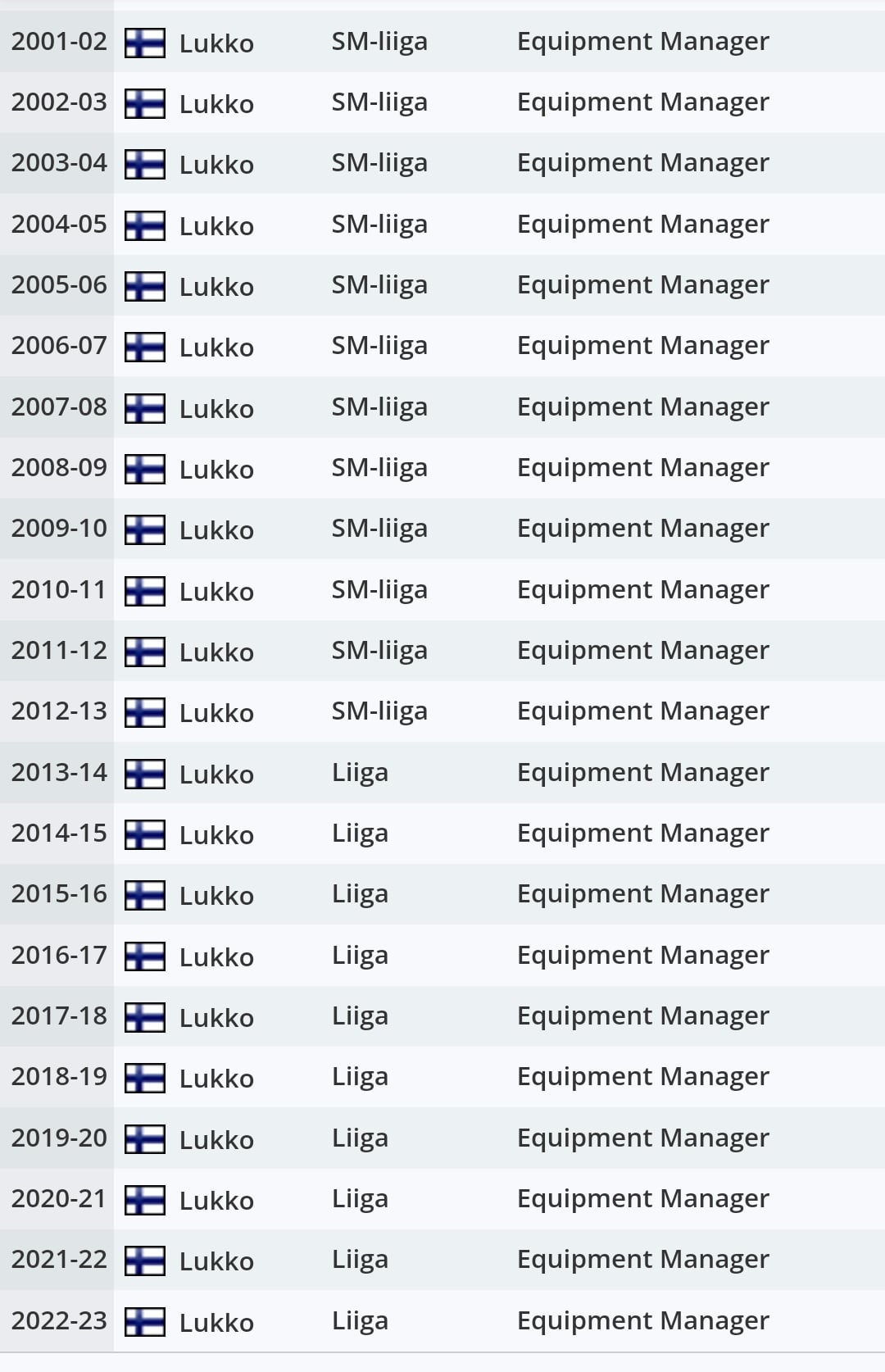The height and width of the screenshot is (1372, 885).
Task: Click the Finland flag in the 2007-08 row
Action: point(145,408)
